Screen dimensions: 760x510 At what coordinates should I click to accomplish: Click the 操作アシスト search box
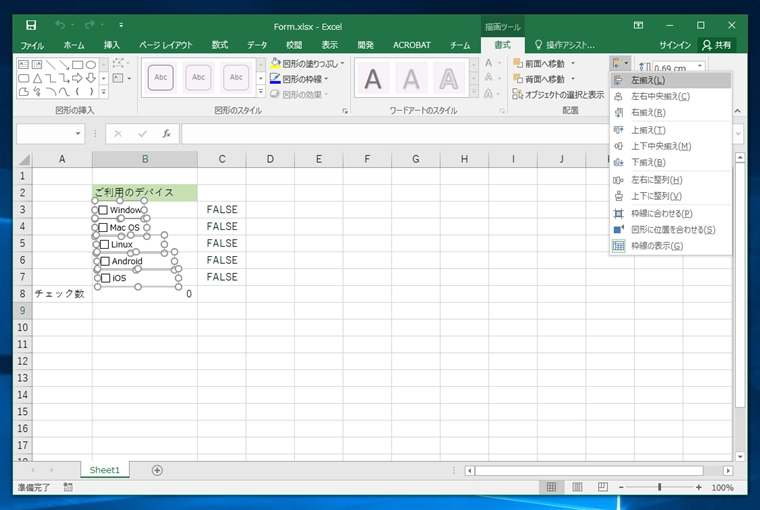(565, 45)
